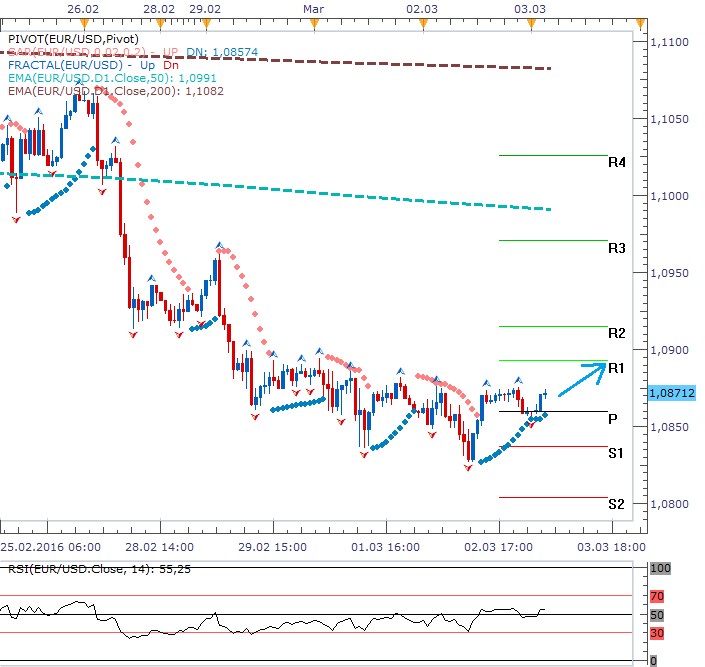This screenshot has width=705, height=667.
Task: Select the RSI 70 overbought level label
Action: 655,596
